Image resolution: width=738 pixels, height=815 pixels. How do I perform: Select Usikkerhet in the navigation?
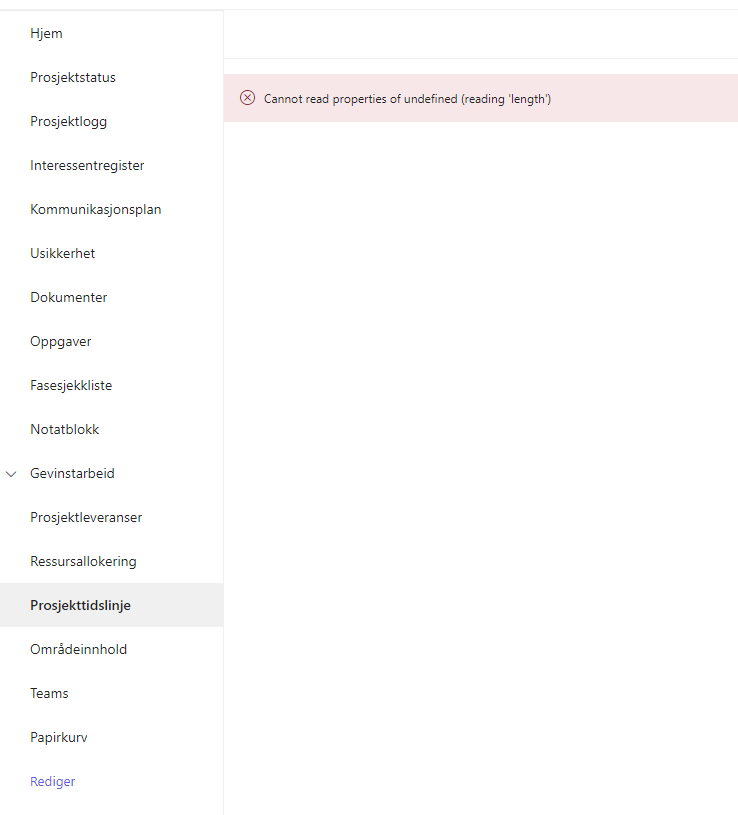[61, 253]
